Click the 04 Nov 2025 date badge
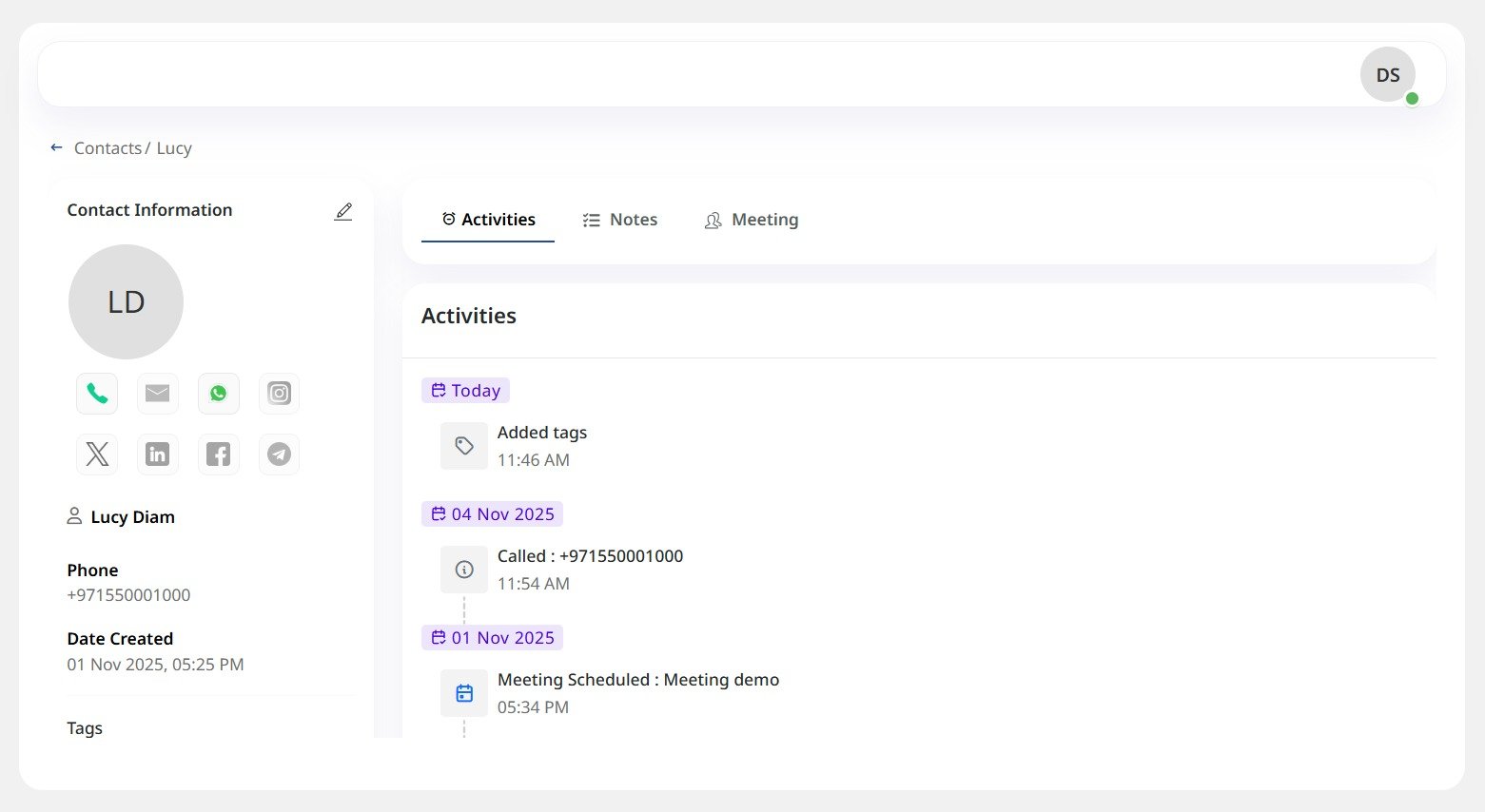 [x=492, y=514]
